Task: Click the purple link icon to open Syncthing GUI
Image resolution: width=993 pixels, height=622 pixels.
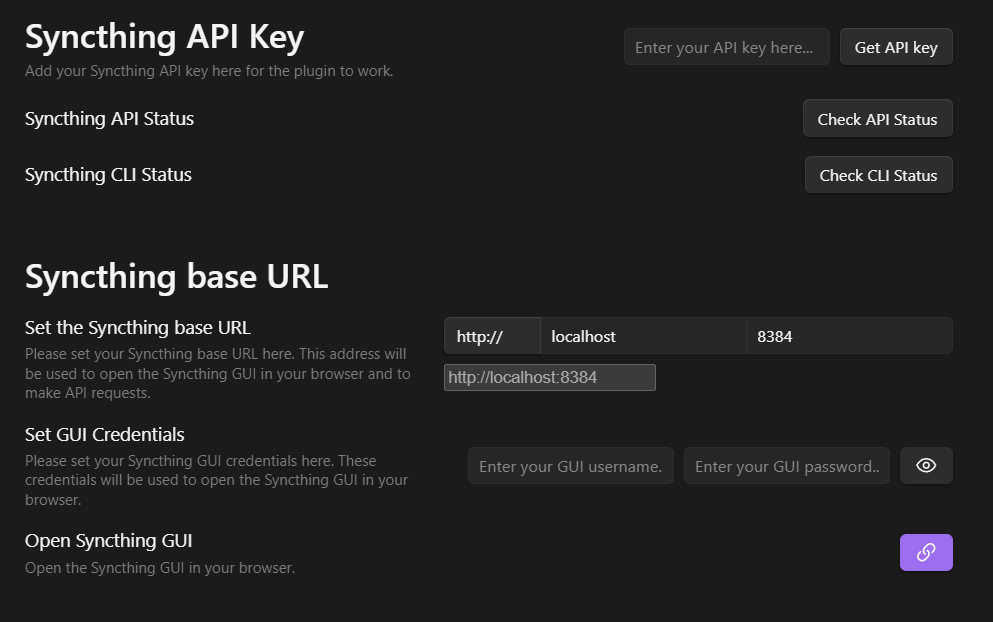Action: coord(926,552)
